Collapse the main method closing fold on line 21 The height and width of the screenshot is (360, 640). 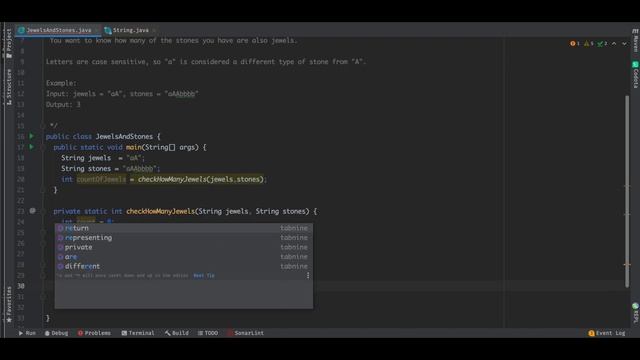[x=42, y=190]
